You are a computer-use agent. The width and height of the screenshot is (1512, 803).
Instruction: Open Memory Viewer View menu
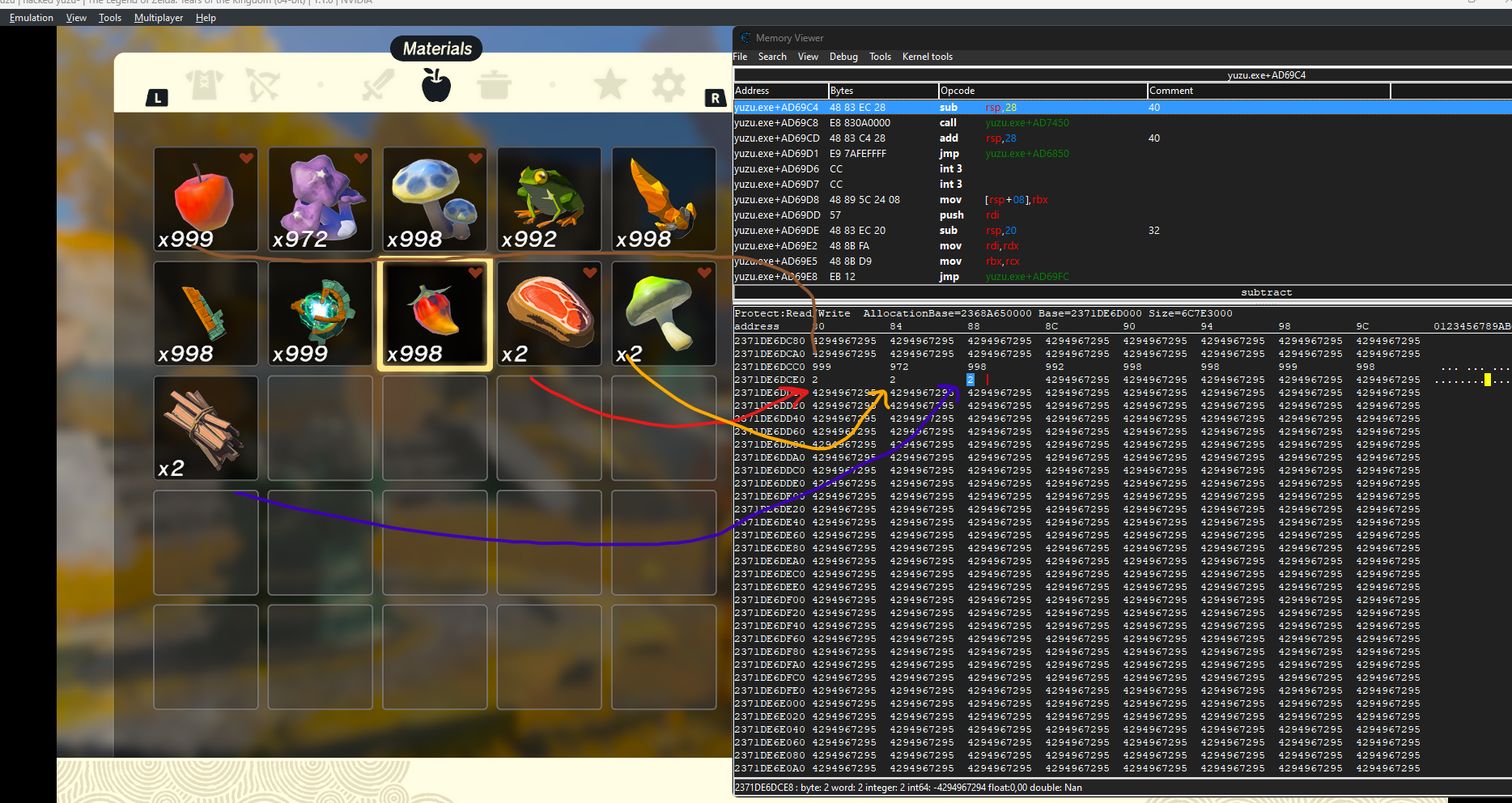tap(808, 57)
